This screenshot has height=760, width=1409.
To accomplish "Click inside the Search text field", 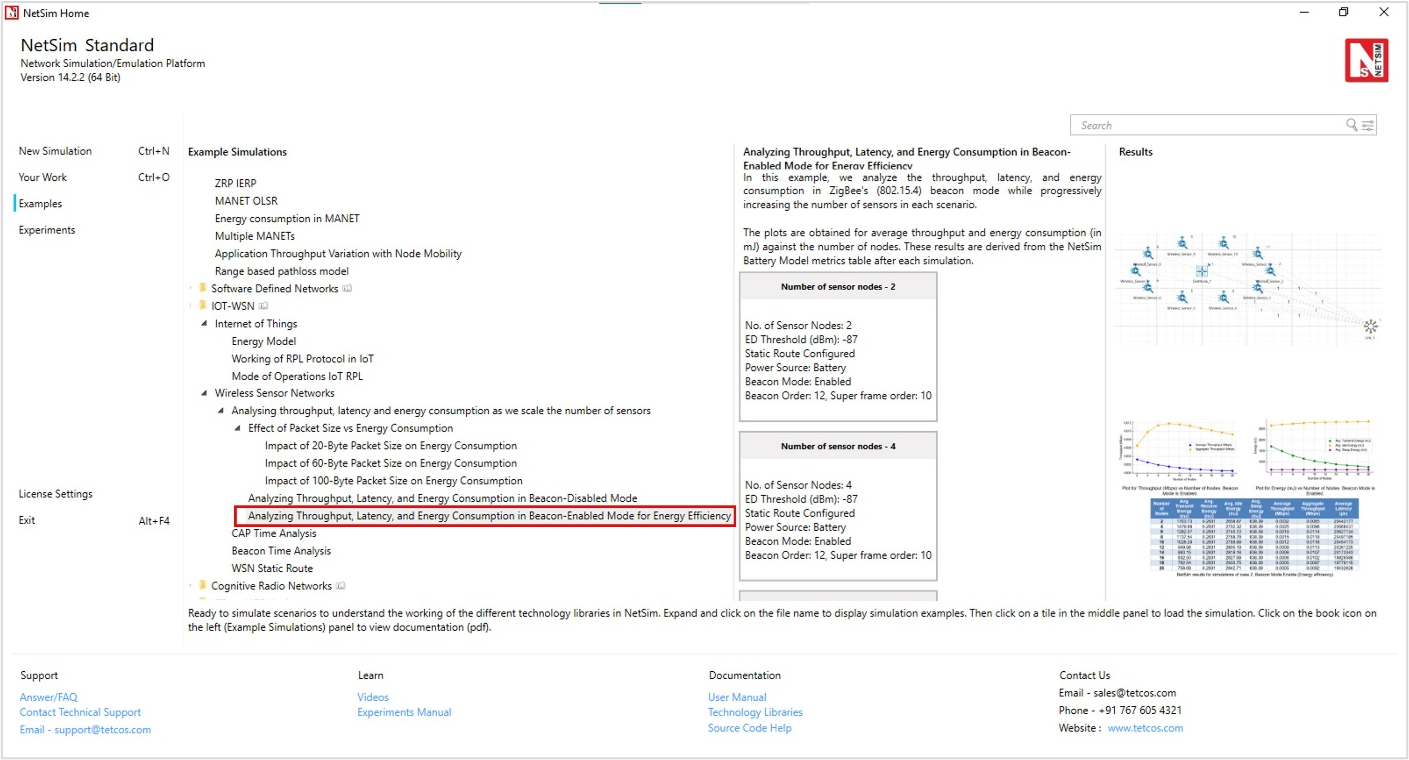I will click(1205, 125).
